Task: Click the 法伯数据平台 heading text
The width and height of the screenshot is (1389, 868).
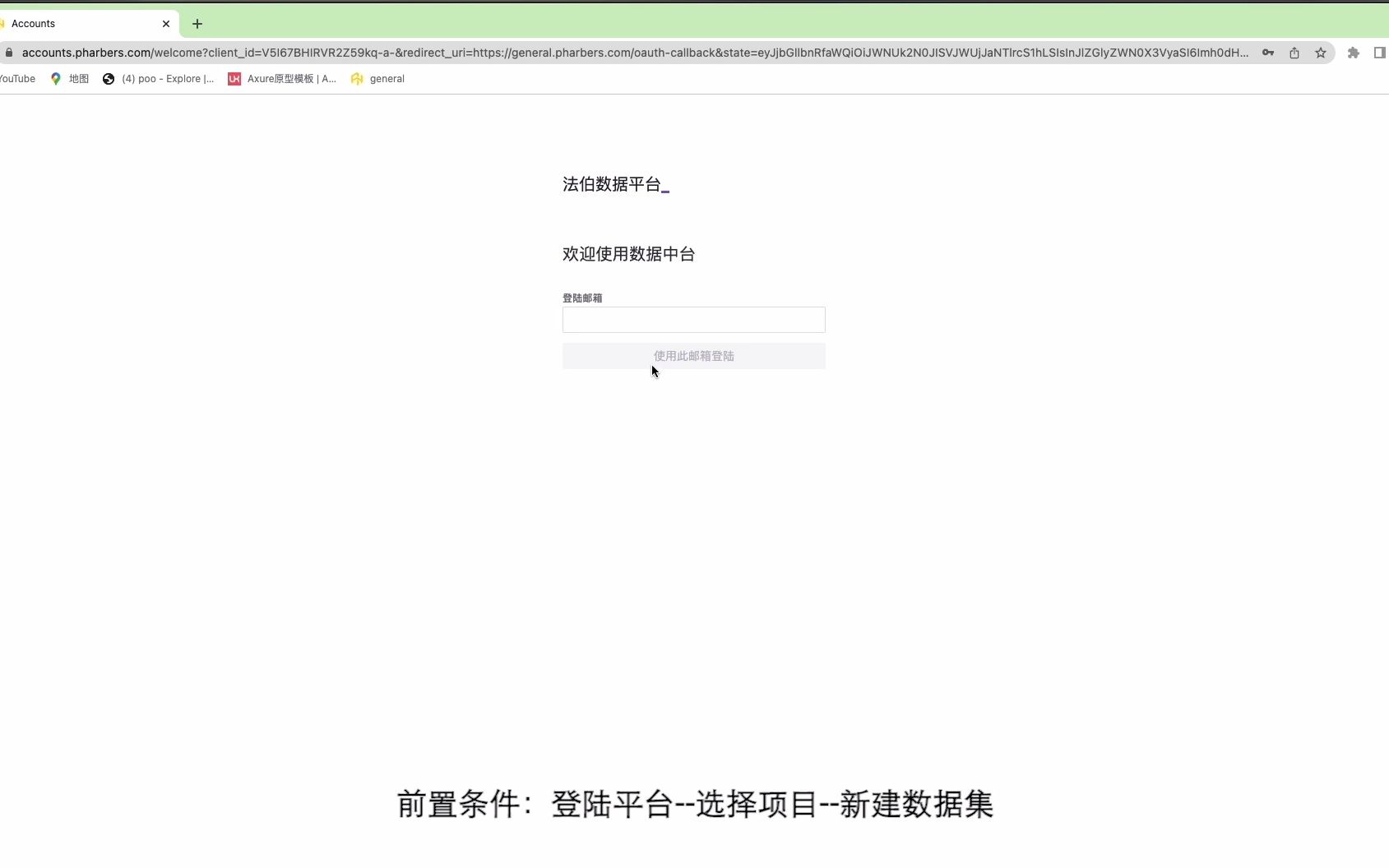Action: 612,184
